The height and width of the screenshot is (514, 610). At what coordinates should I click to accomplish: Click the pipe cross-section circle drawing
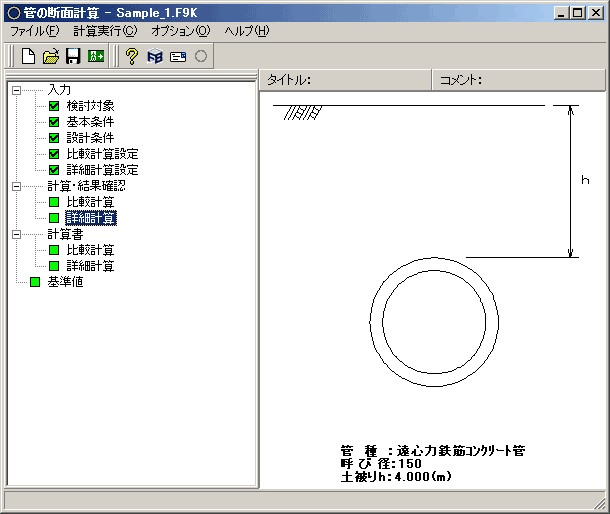point(434,322)
